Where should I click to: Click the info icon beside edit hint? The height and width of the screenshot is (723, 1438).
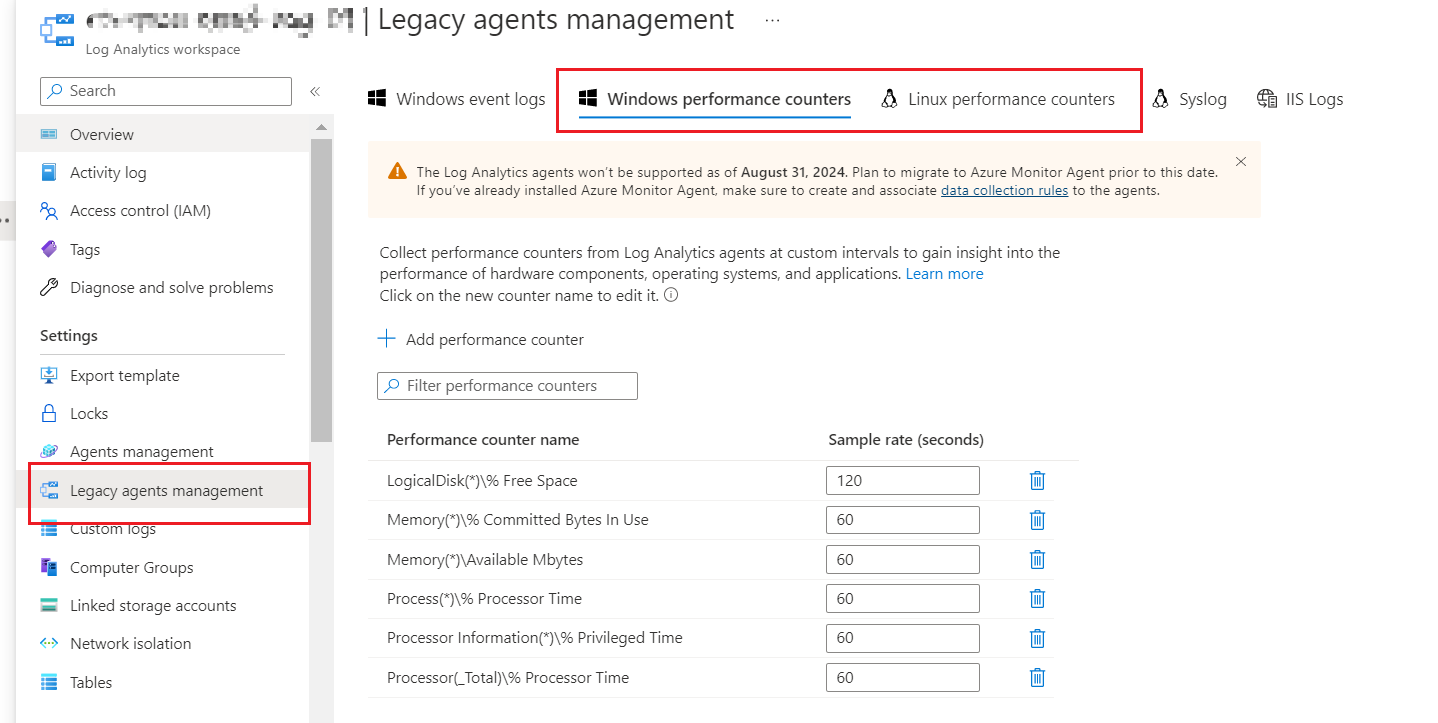click(671, 295)
